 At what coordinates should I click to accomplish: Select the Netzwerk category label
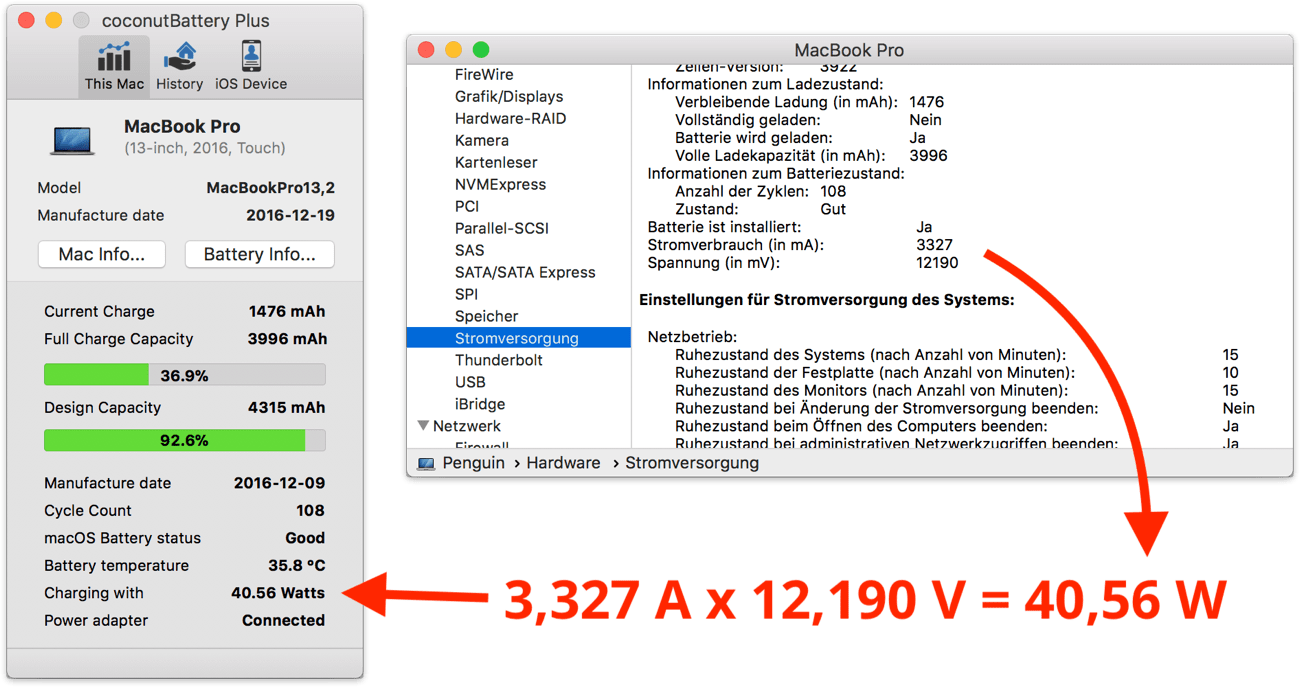[x=467, y=426]
